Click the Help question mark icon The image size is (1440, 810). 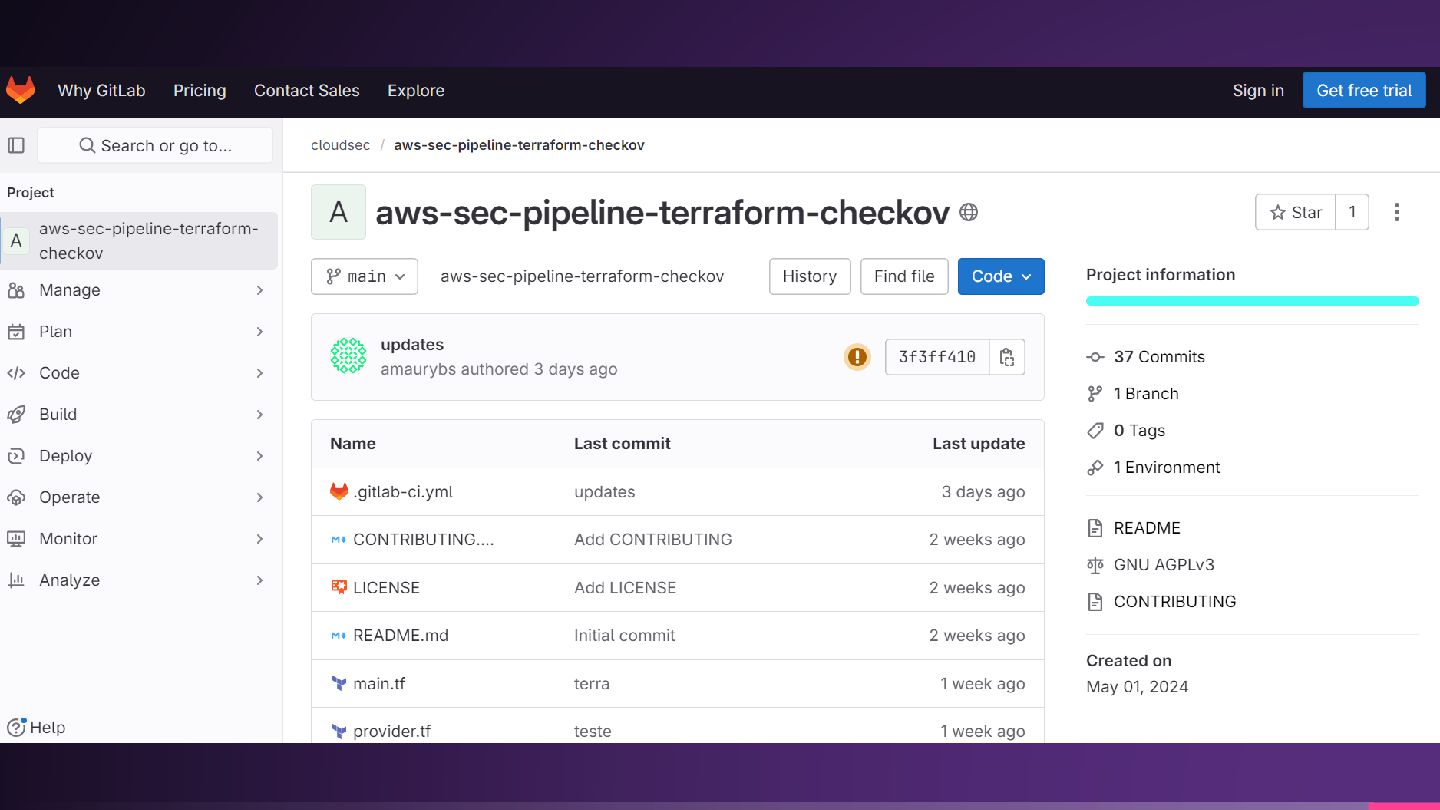[16, 728]
